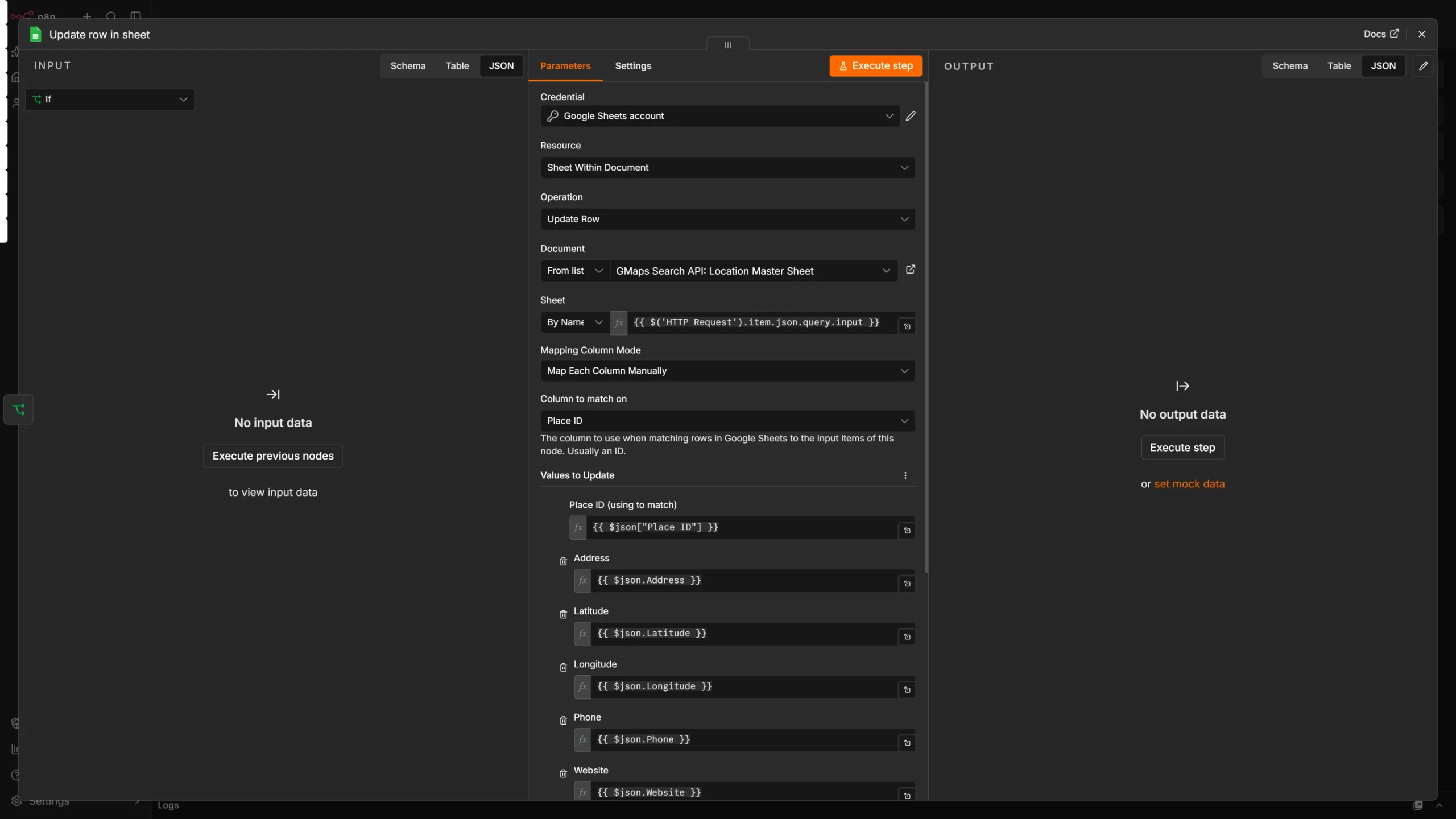Viewport: 1456px width, 819px height.
Task: Click the pencil edit output icon
Action: pyautogui.click(x=1423, y=66)
